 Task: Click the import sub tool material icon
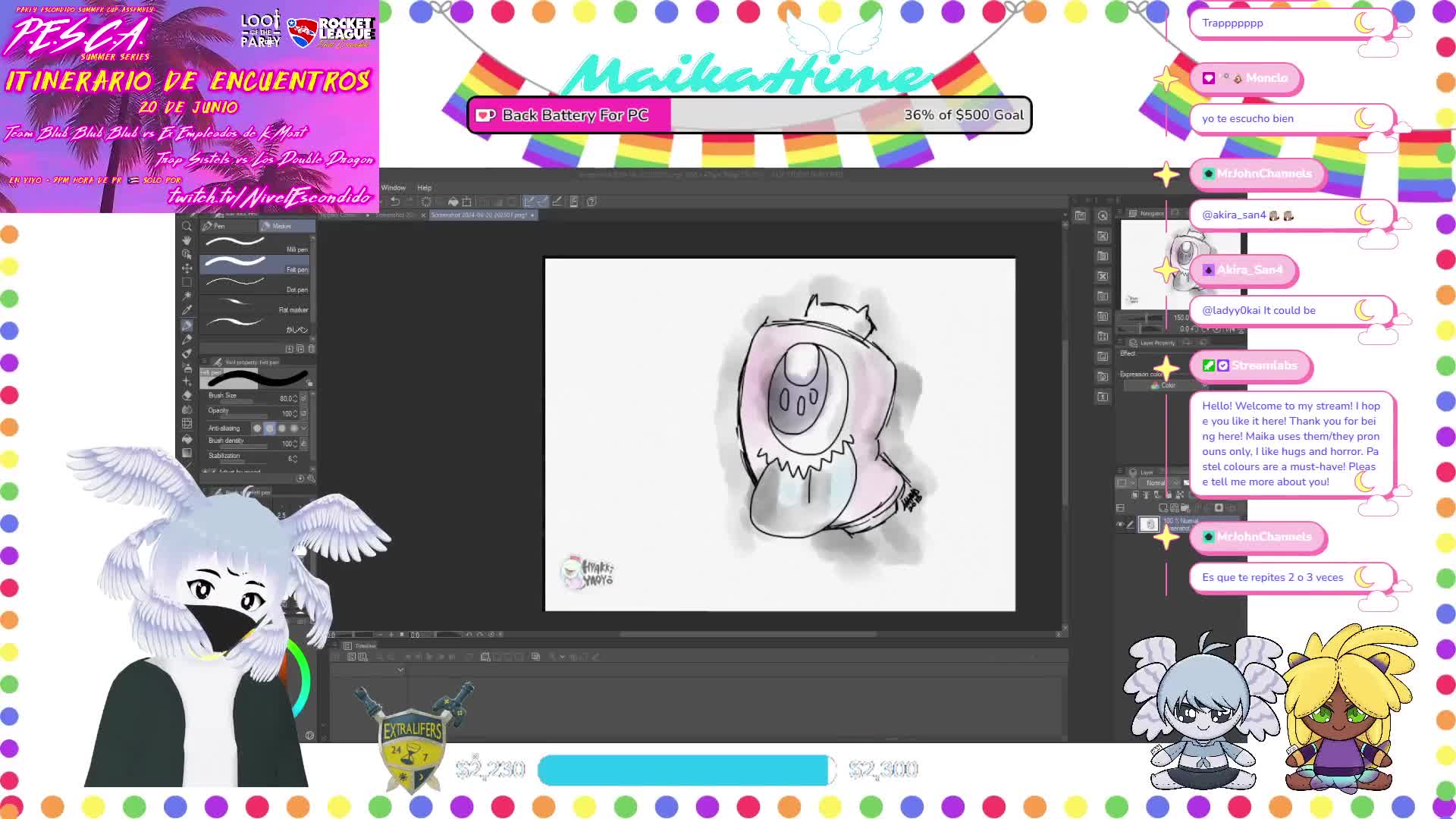[x=289, y=349]
